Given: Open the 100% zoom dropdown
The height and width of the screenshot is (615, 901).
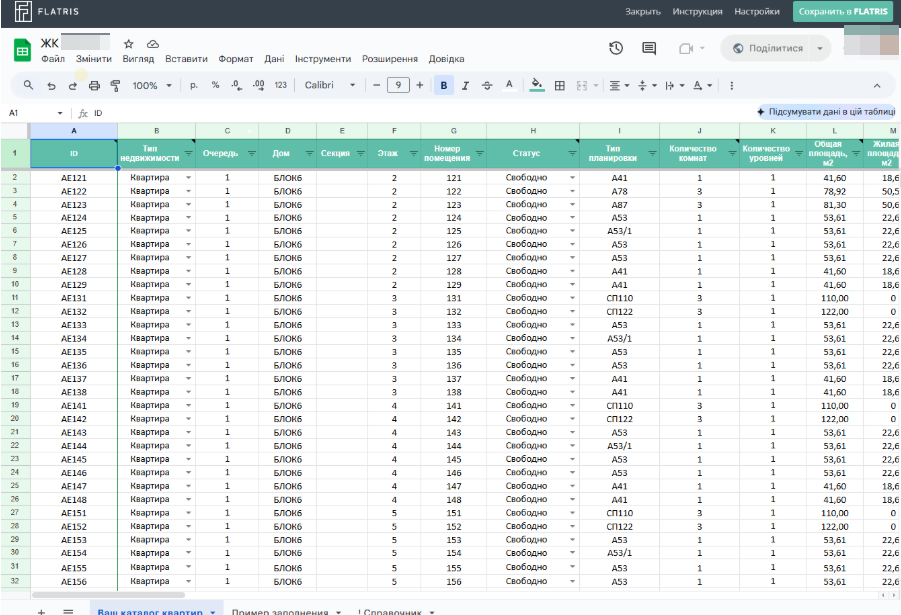Looking at the screenshot, I should click(151, 86).
